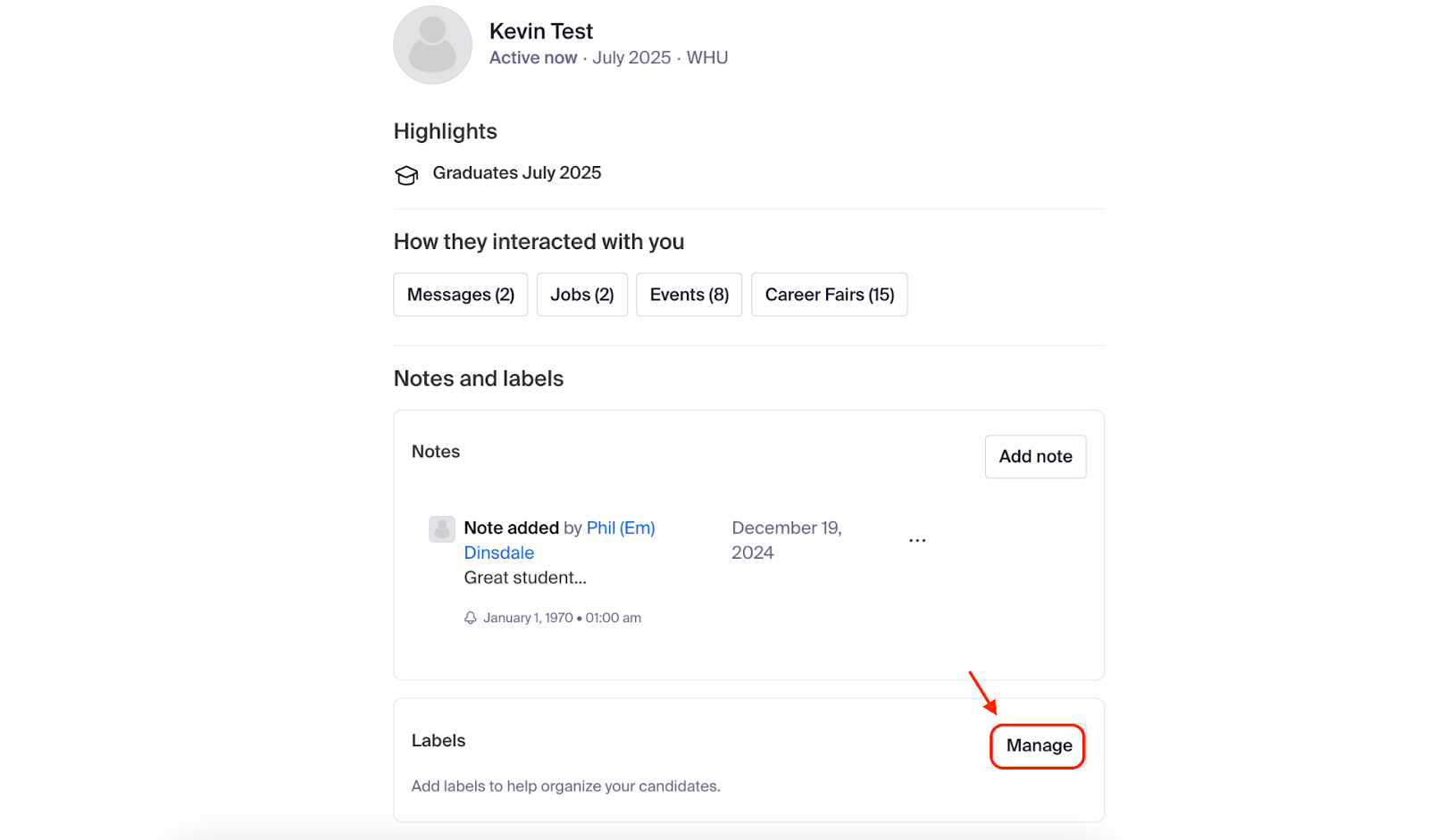This screenshot has width=1429, height=840.
Task: Open the Phil (Em) Dinsdale link
Action: (x=620, y=528)
